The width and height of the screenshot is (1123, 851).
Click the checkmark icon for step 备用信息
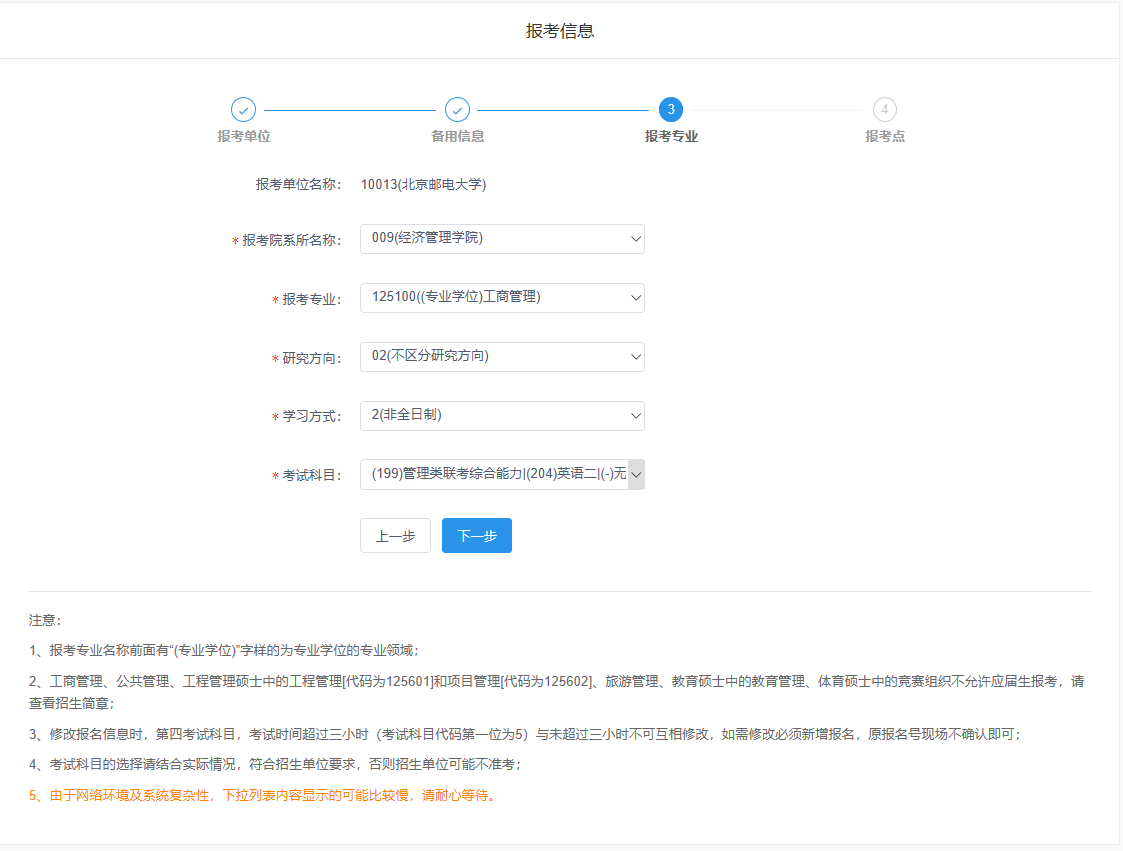[x=457, y=110]
